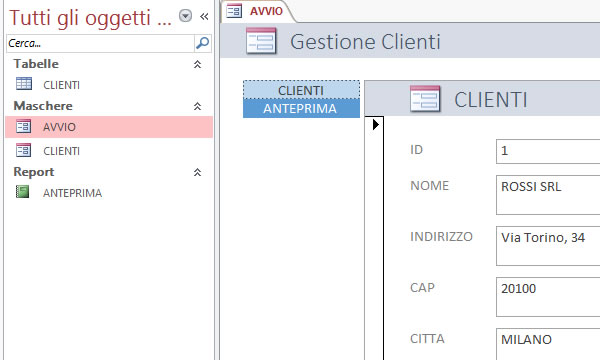Click the CLIENTI table icon in navigation pane
The height and width of the screenshot is (360, 600).
pos(24,84)
